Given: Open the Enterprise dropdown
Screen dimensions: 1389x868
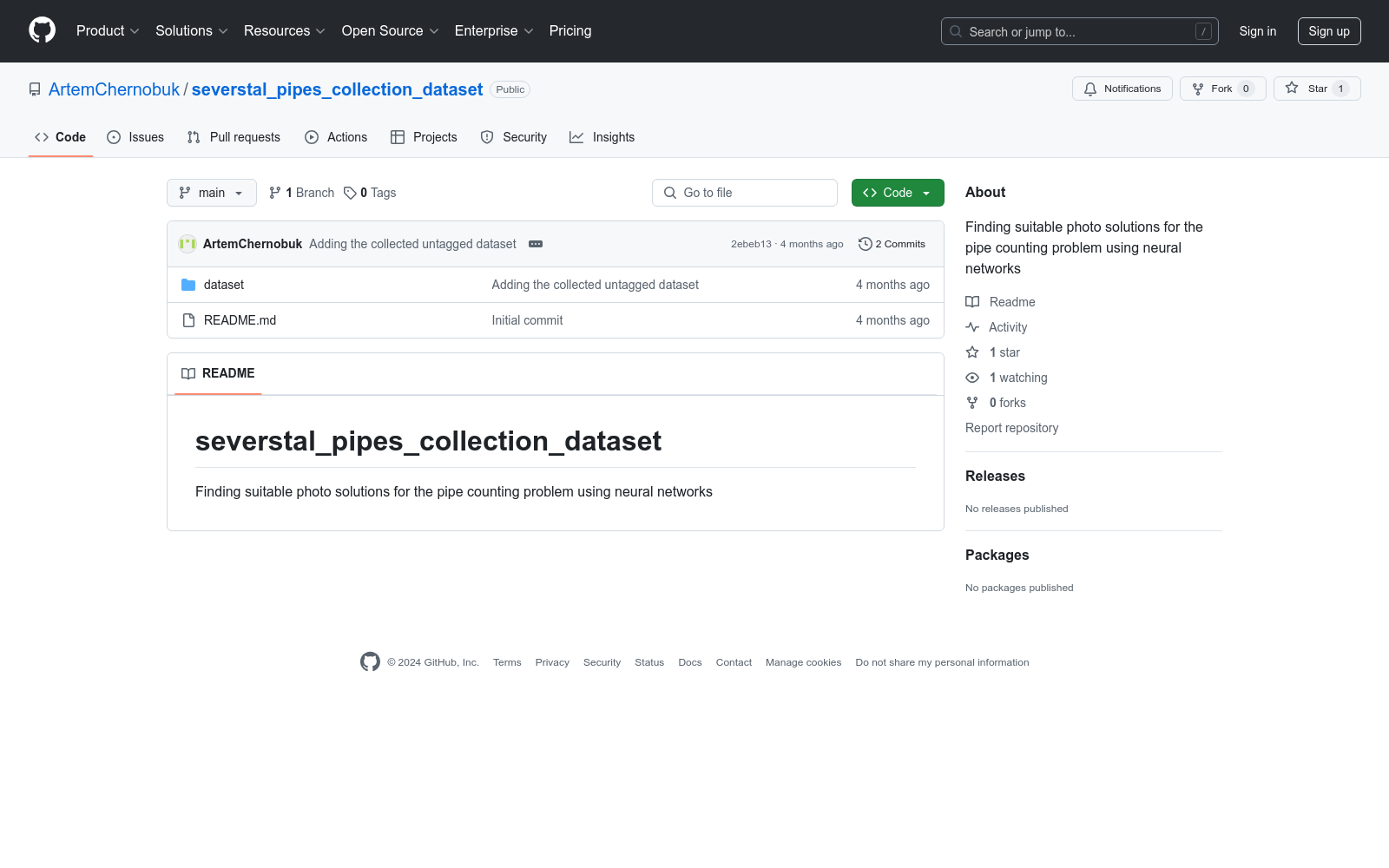Looking at the screenshot, I should coord(494,31).
